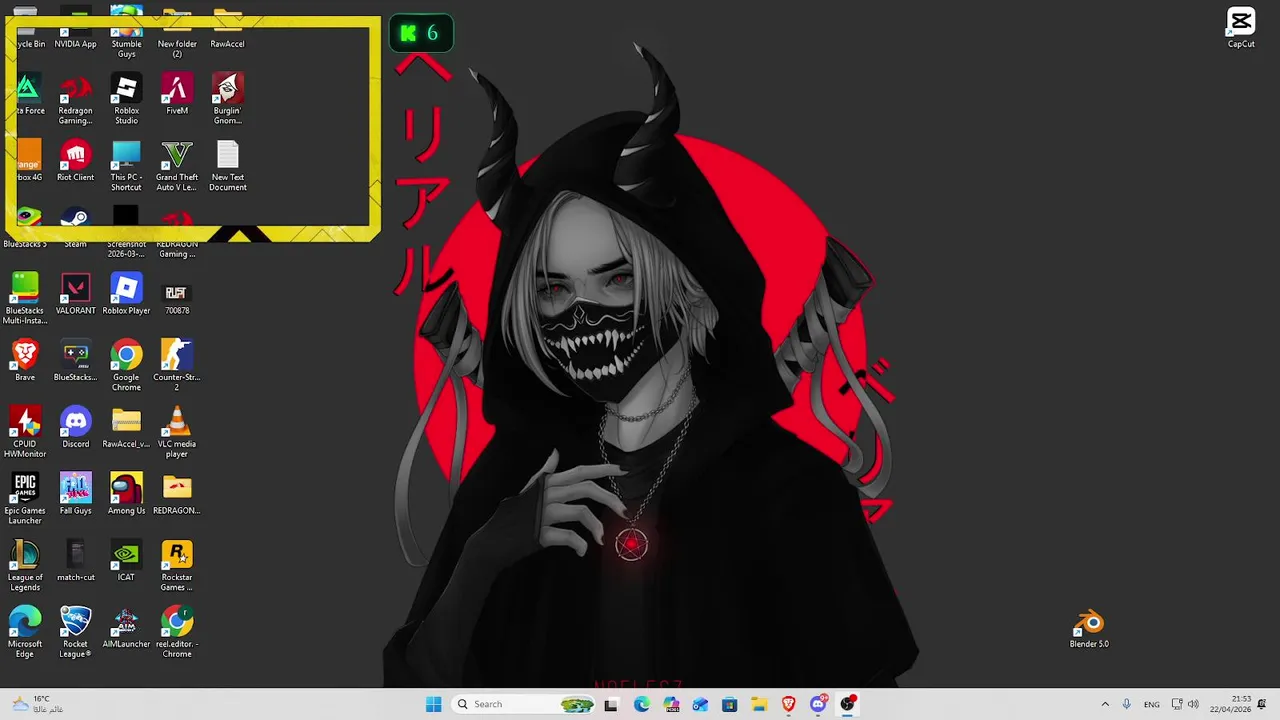Launch Epic Games Launcher icon

(25, 499)
